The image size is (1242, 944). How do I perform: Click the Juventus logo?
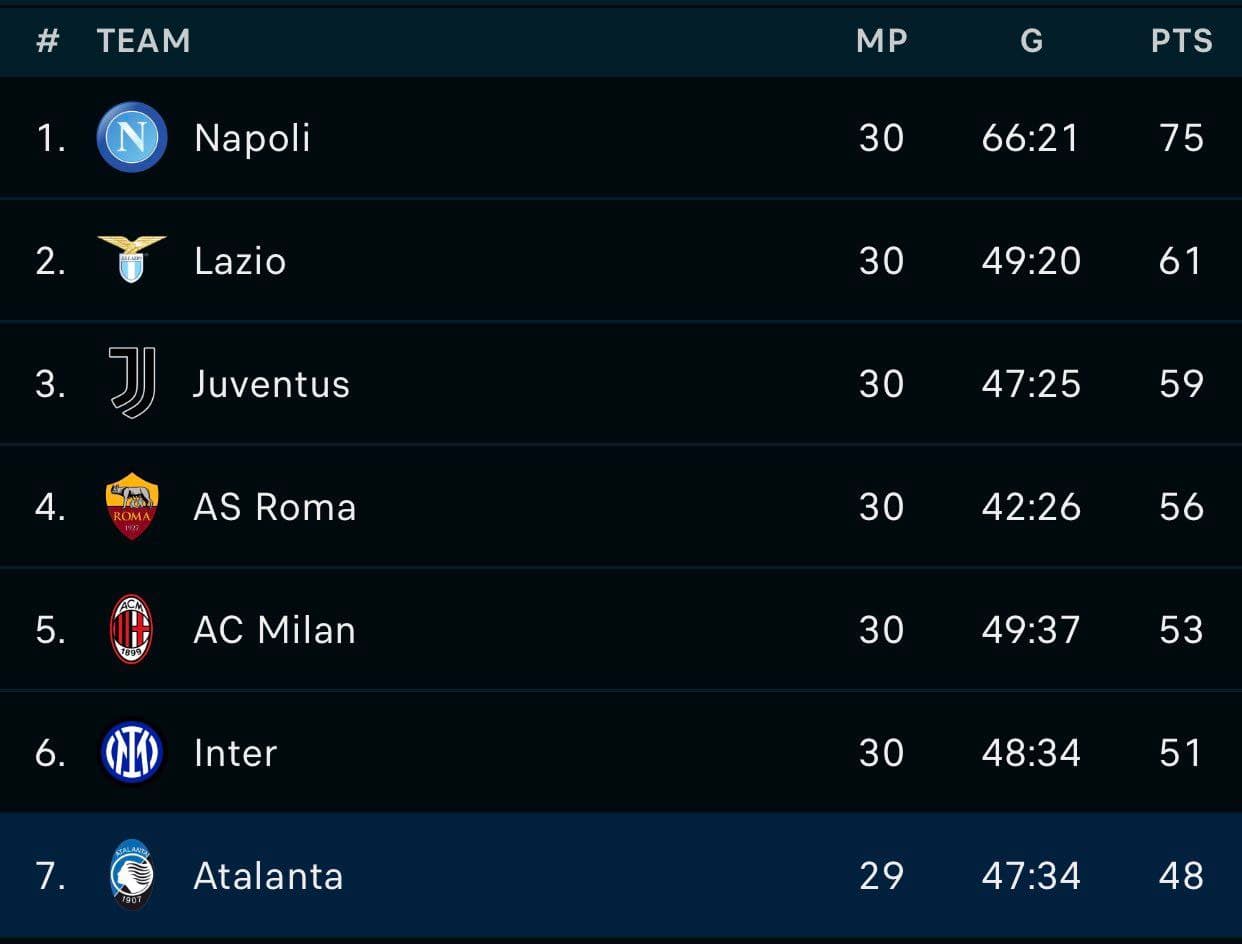pos(132,383)
